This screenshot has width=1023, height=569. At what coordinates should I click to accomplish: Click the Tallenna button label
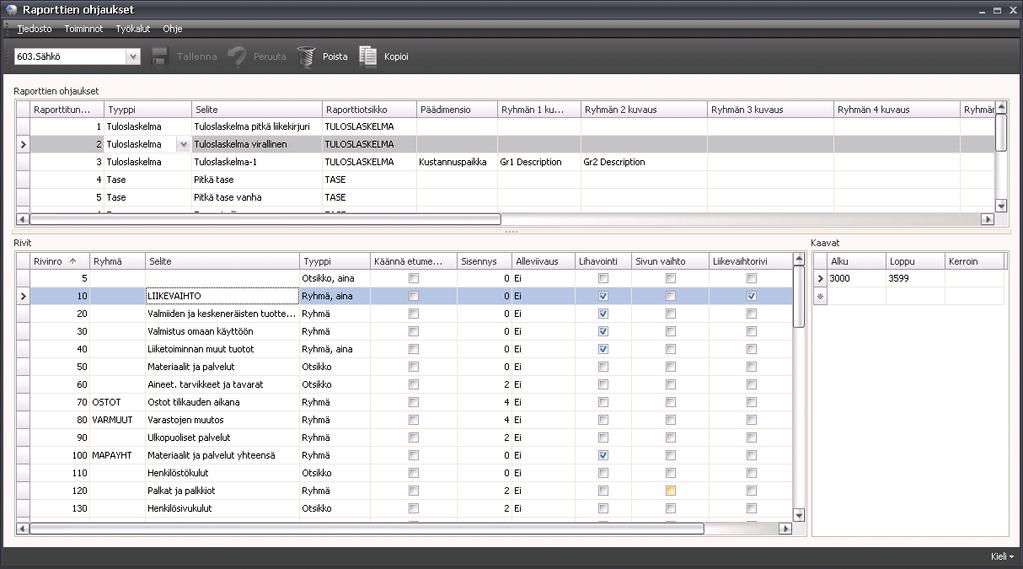(196, 57)
